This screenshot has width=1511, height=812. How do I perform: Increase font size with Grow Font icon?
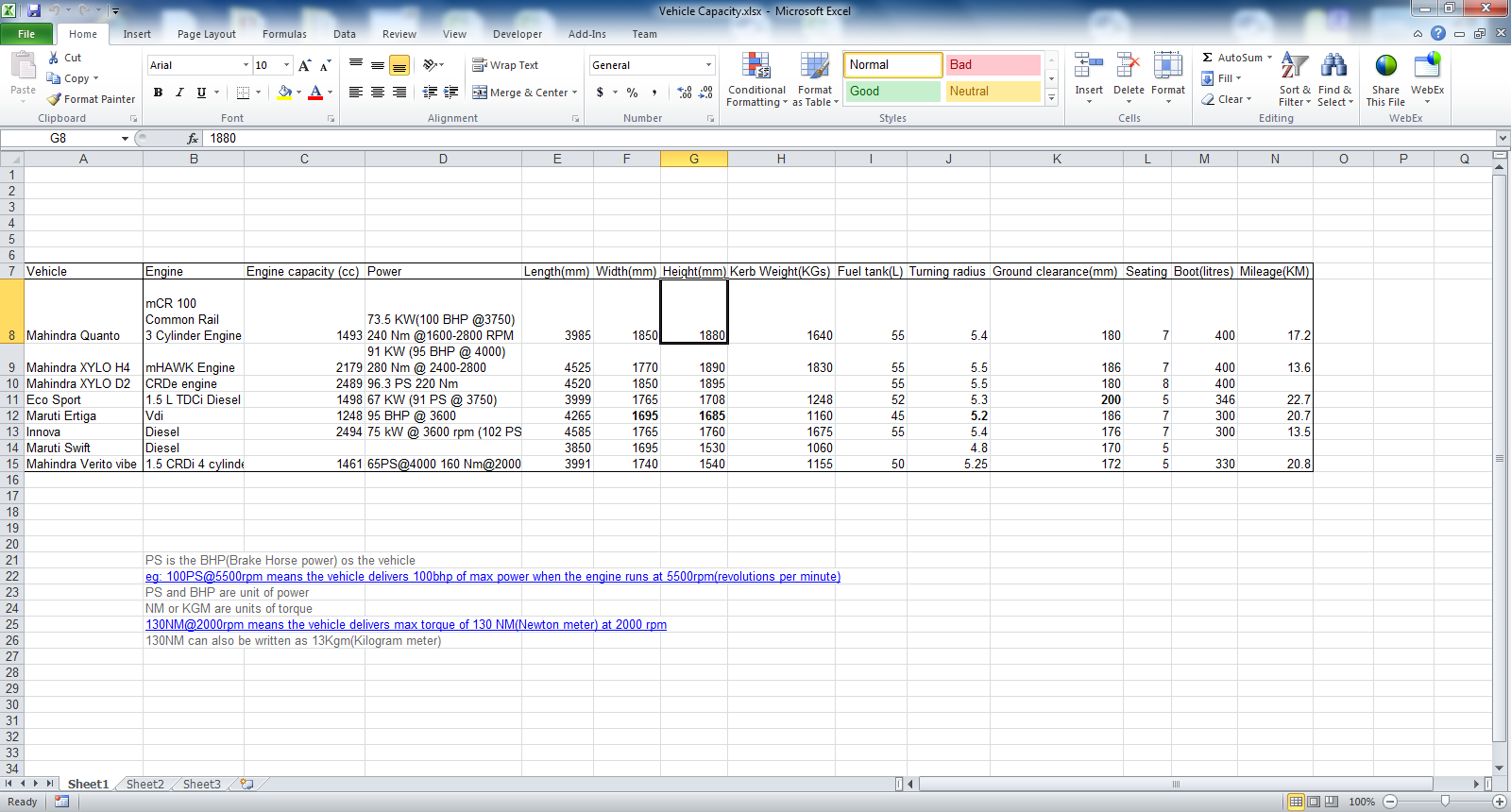pos(304,65)
